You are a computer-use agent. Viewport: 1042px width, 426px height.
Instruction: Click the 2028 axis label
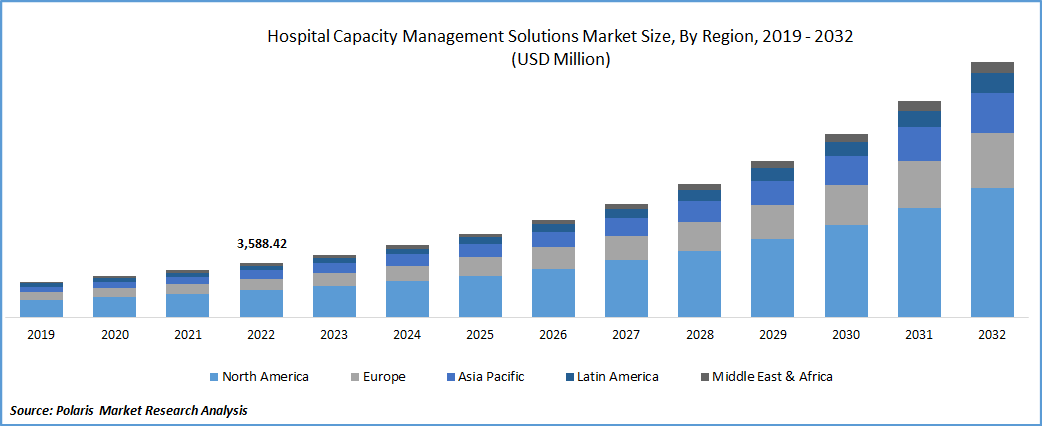coord(699,335)
